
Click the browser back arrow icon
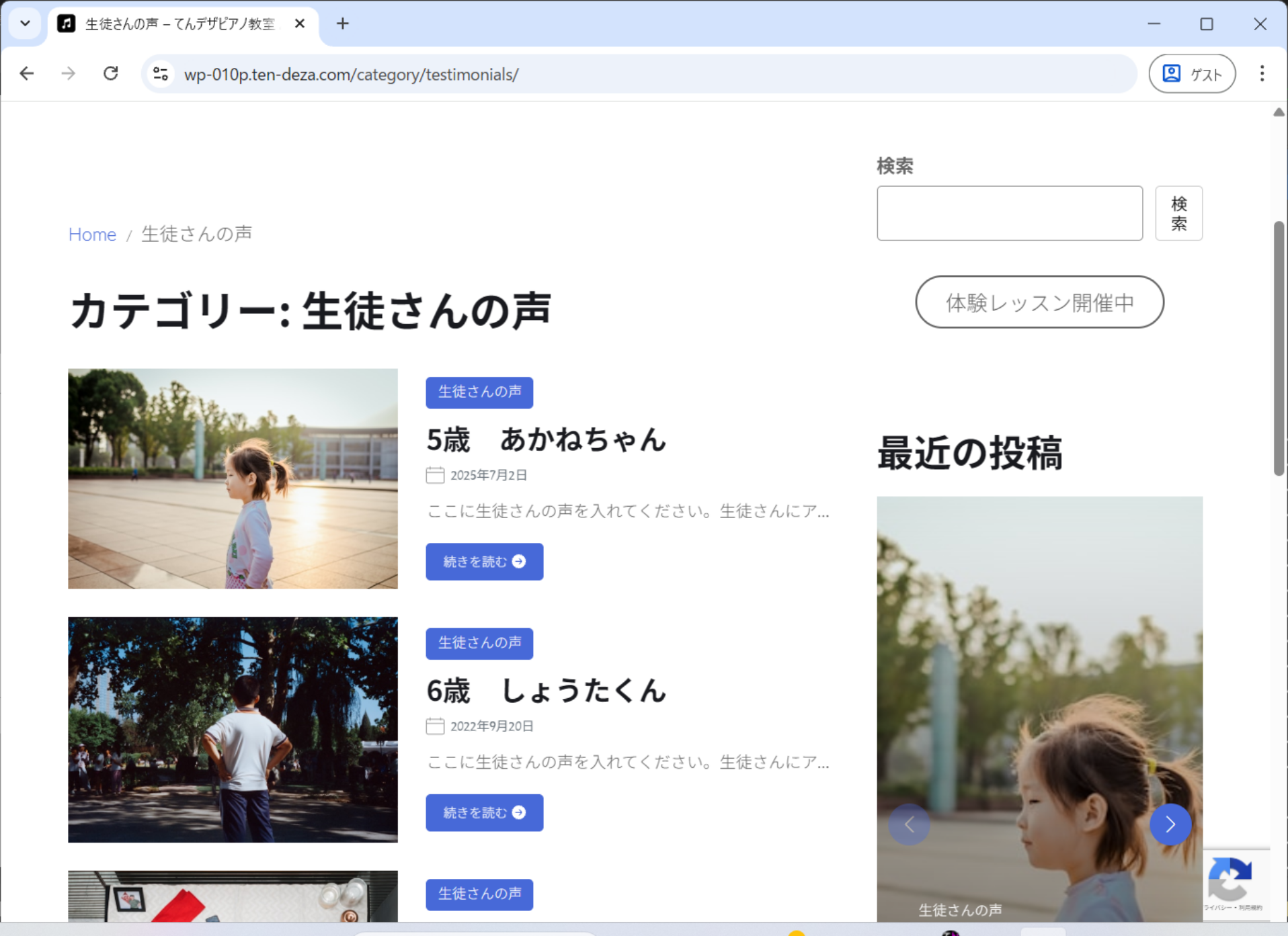pyautogui.click(x=27, y=73)
